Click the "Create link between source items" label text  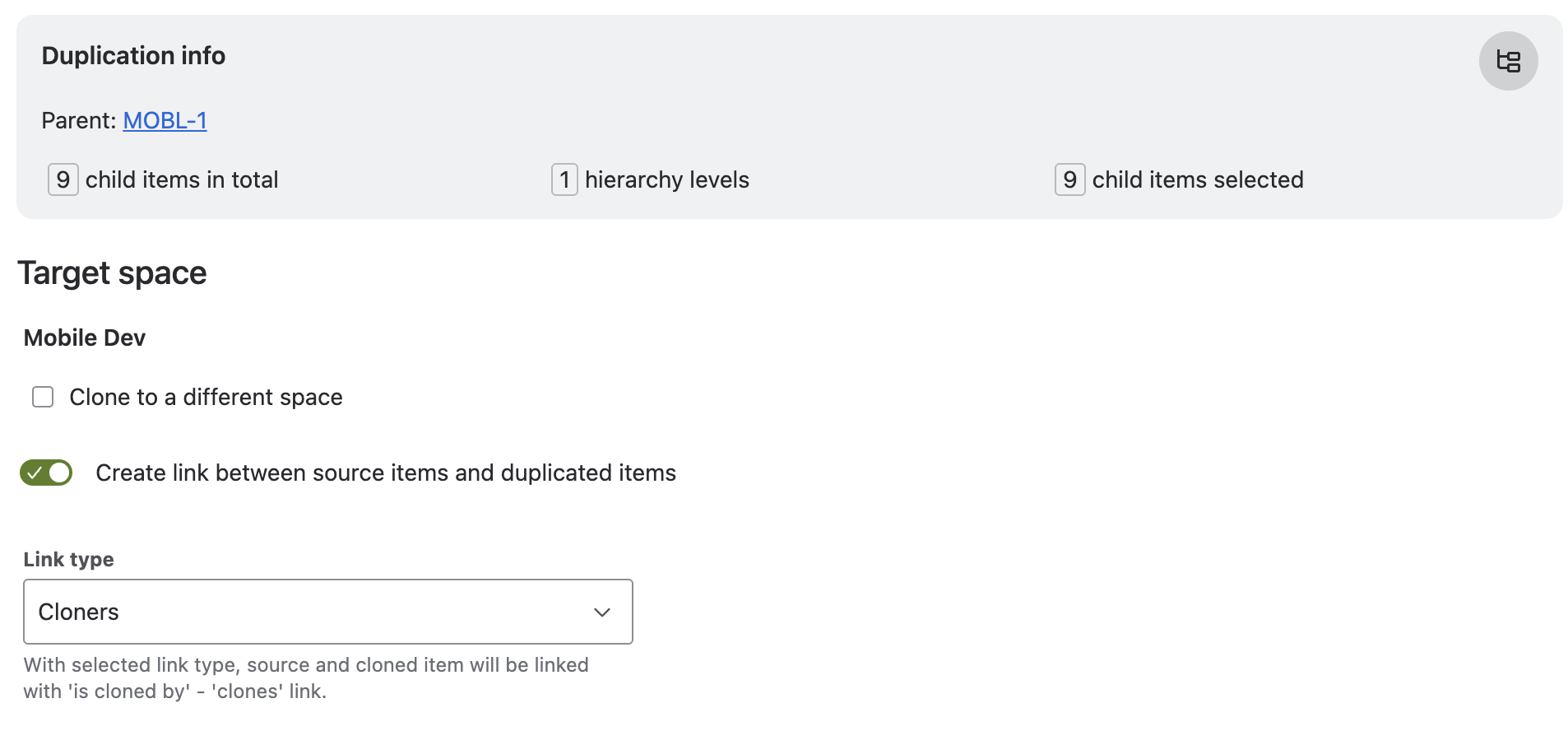tap(386, 473)
